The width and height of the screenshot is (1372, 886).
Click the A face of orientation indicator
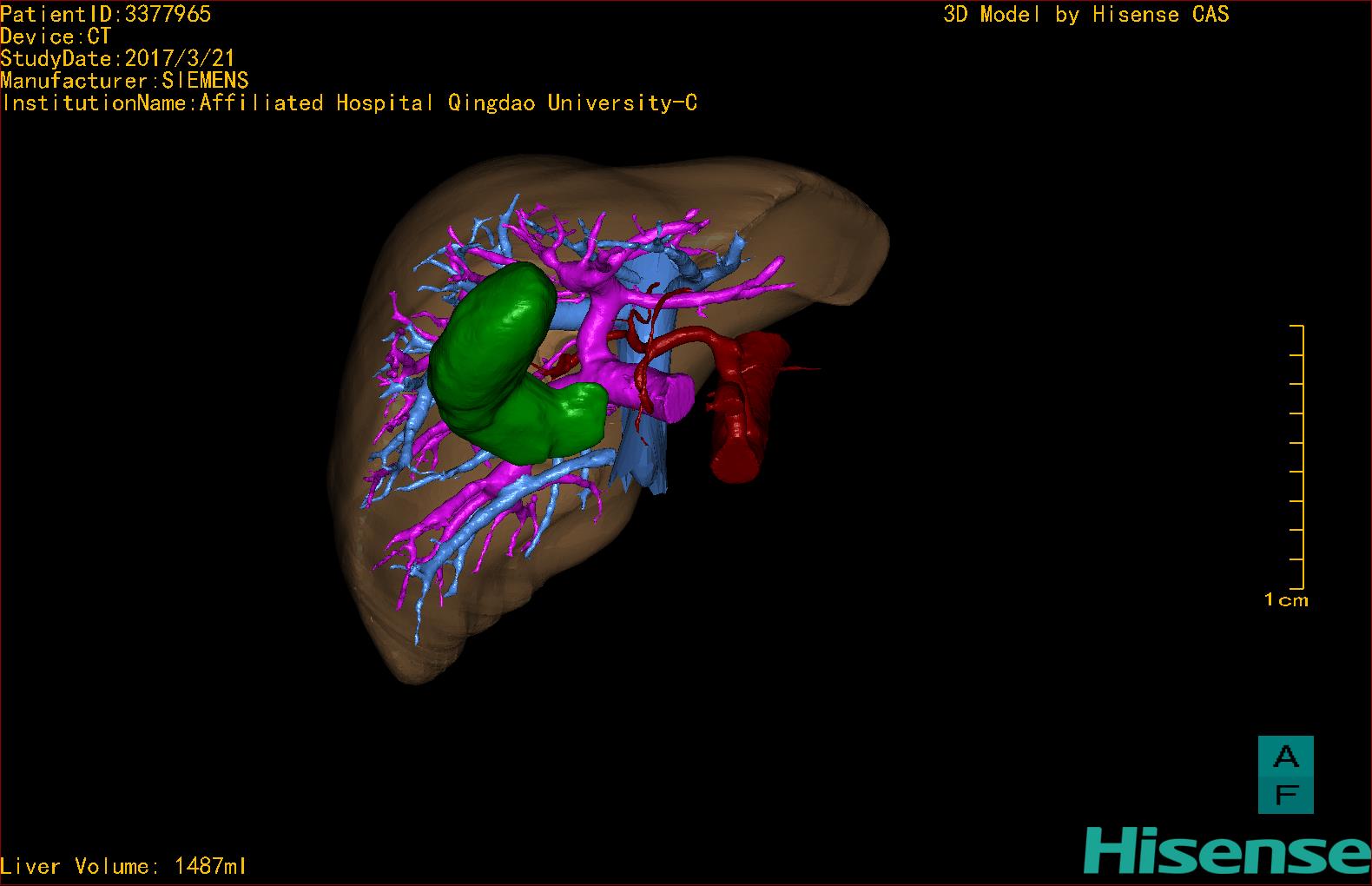[1285, 757]
